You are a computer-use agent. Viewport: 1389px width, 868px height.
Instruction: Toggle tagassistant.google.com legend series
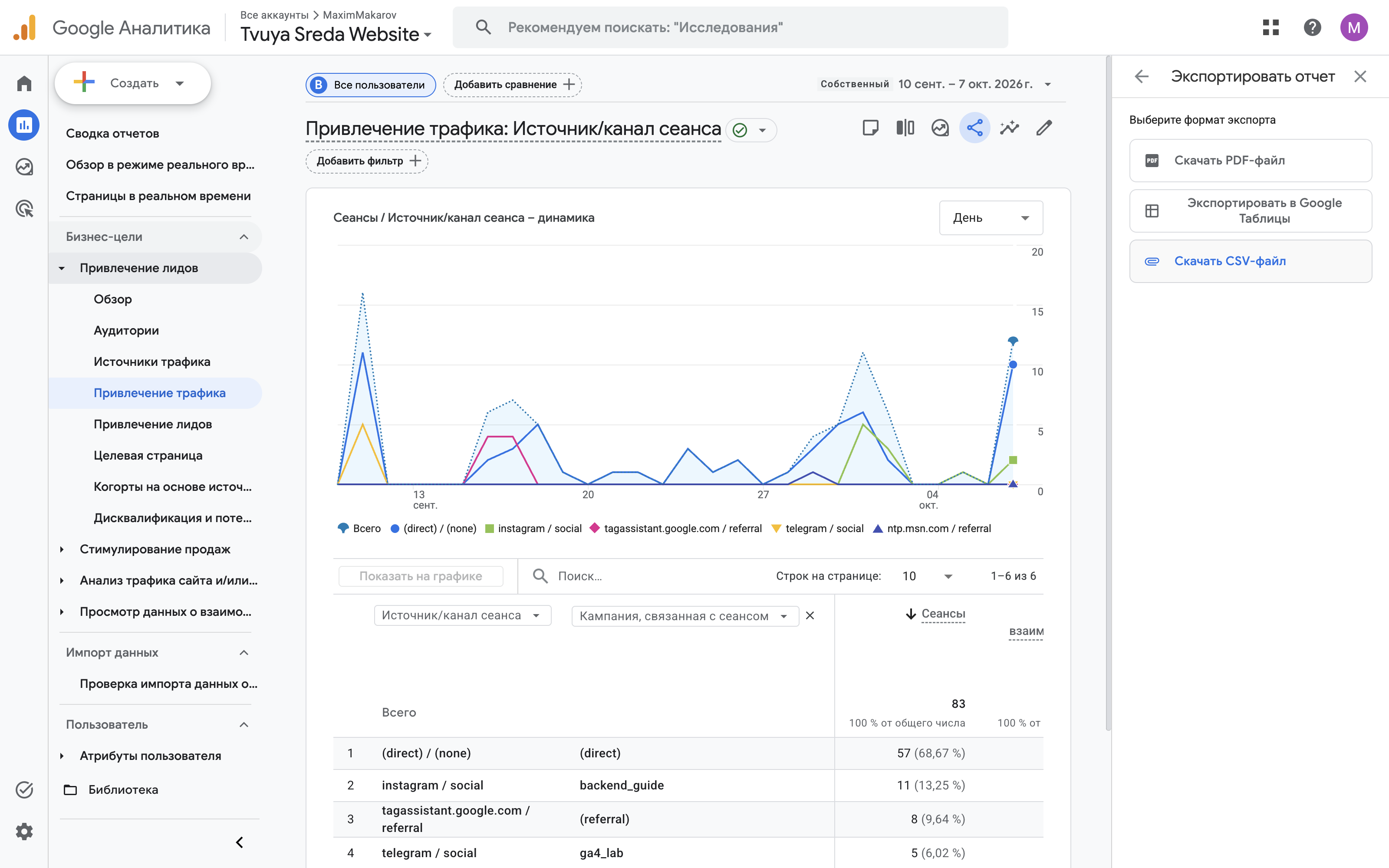click(676, 528)
